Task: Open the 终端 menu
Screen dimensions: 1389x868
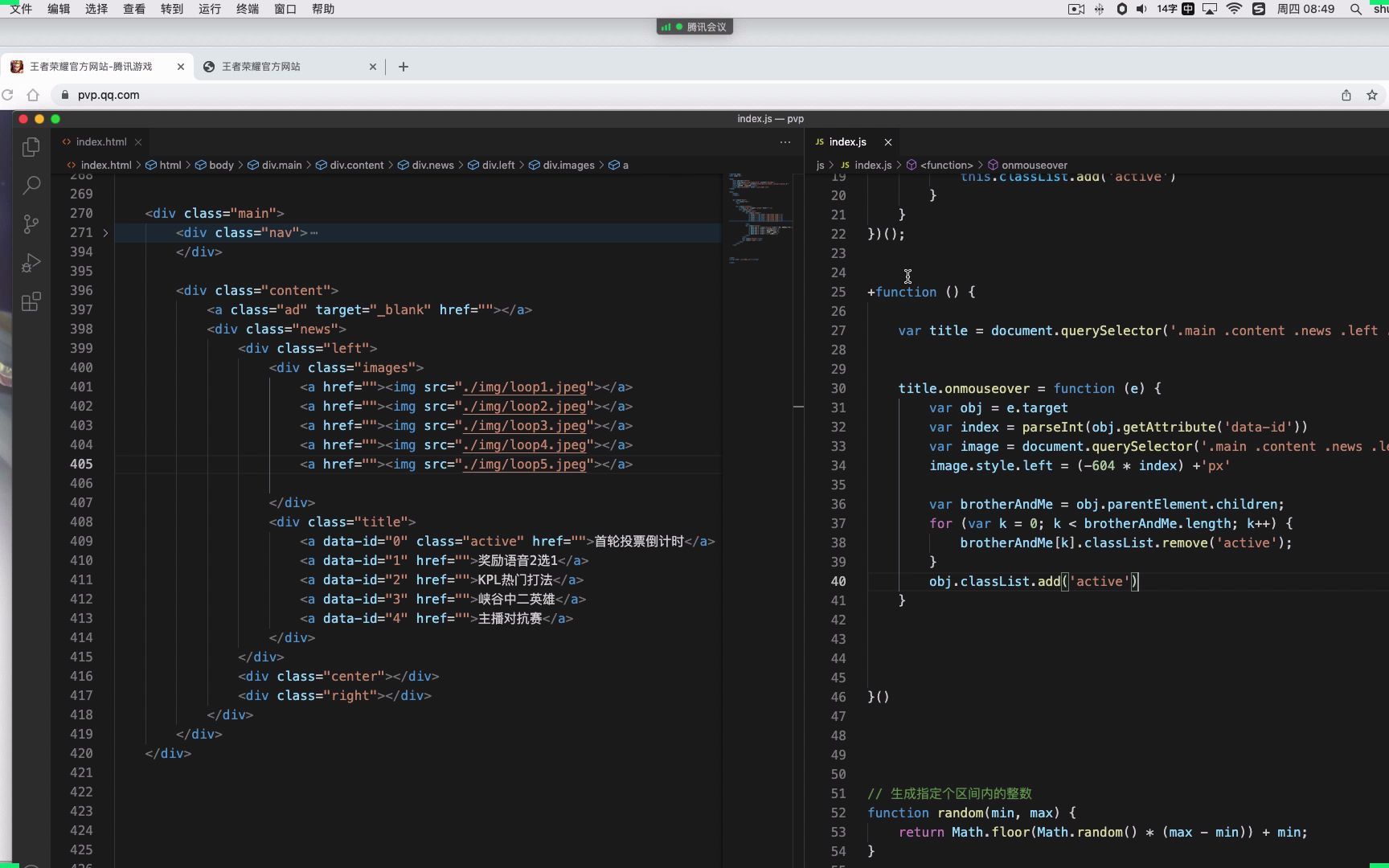Action: click(248, 9)
